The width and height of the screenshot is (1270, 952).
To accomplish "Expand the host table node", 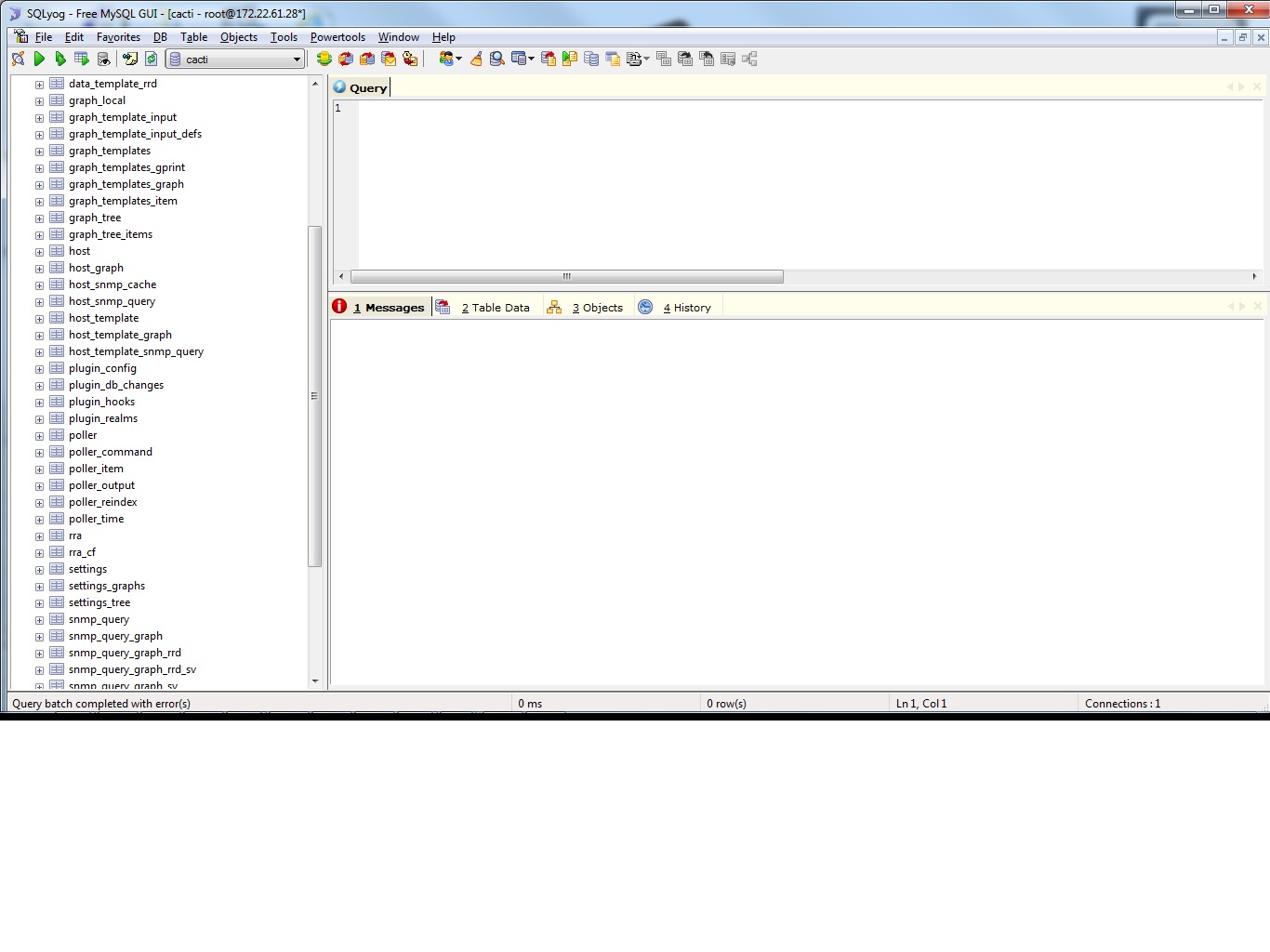I will point(39,252).
